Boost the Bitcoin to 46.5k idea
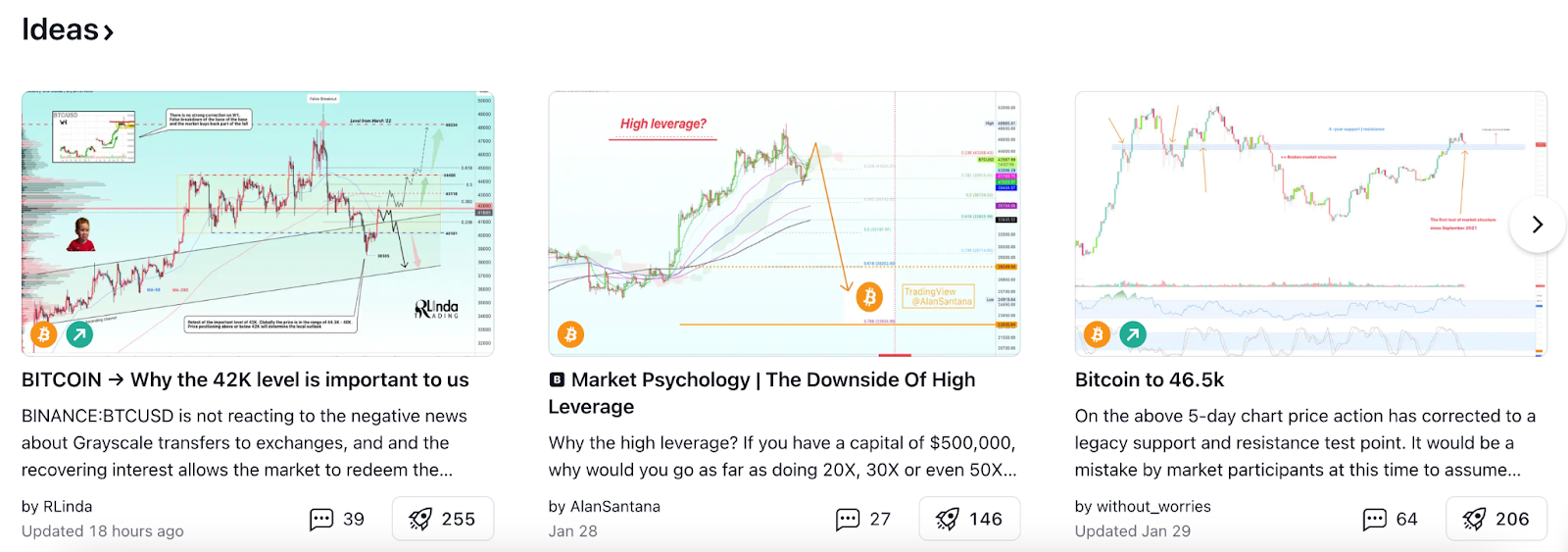This screenshot has height=552, width=1568. (1496, 519)
